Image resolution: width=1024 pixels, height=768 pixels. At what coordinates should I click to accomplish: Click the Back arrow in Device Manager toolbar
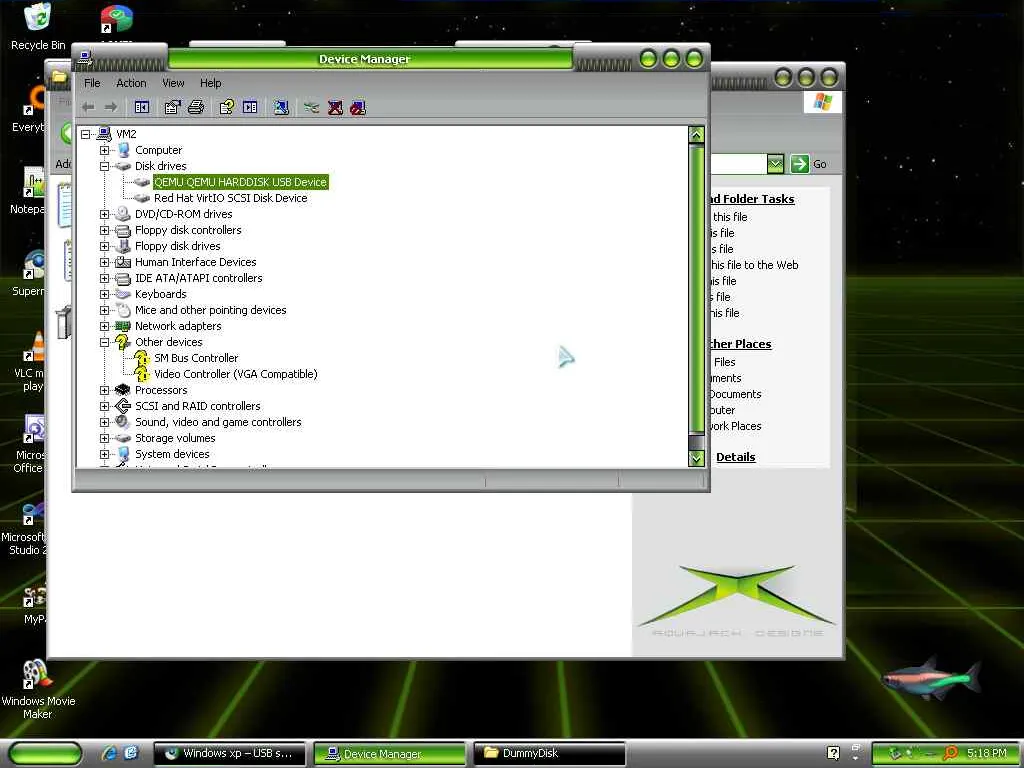pyautogui.click(x=89, y=107)
